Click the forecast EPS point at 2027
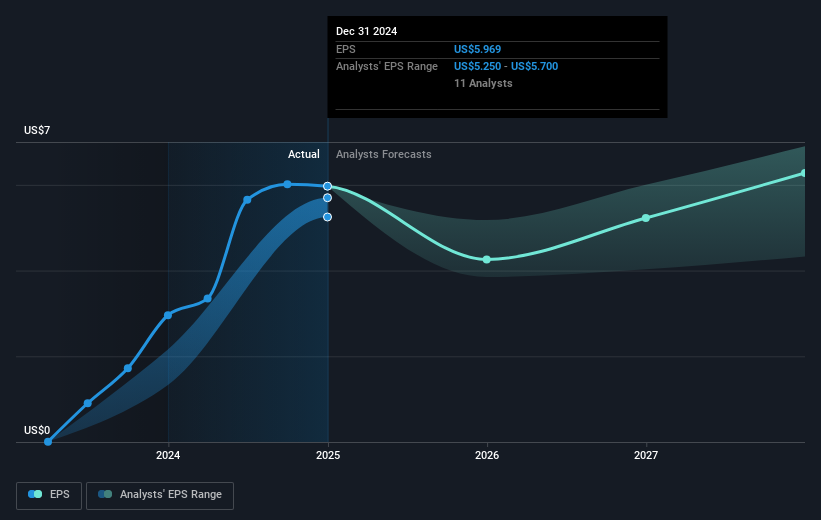Screen dimensions: 821x520 coord(646,218)
